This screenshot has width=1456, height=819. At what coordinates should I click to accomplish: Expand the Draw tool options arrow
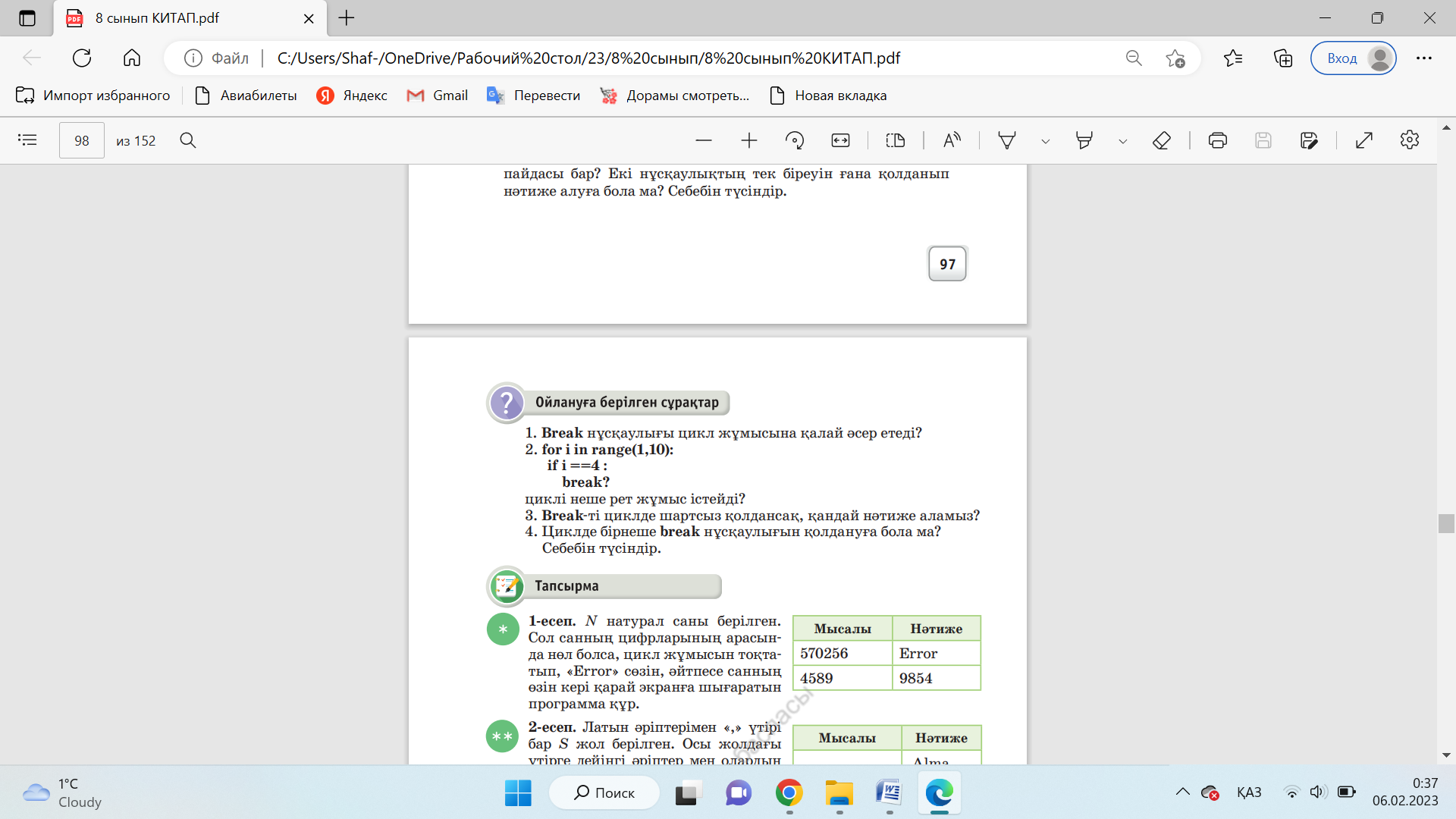pyautogui.click(x=1046, y=141)
